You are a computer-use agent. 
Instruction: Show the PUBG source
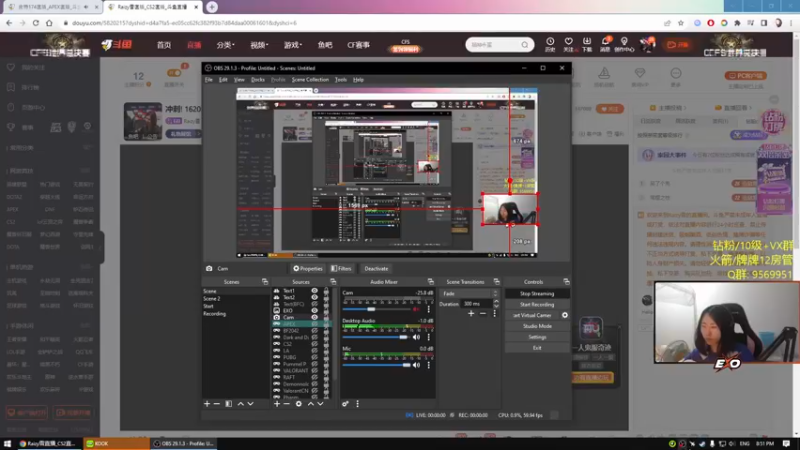click(314, 357)
